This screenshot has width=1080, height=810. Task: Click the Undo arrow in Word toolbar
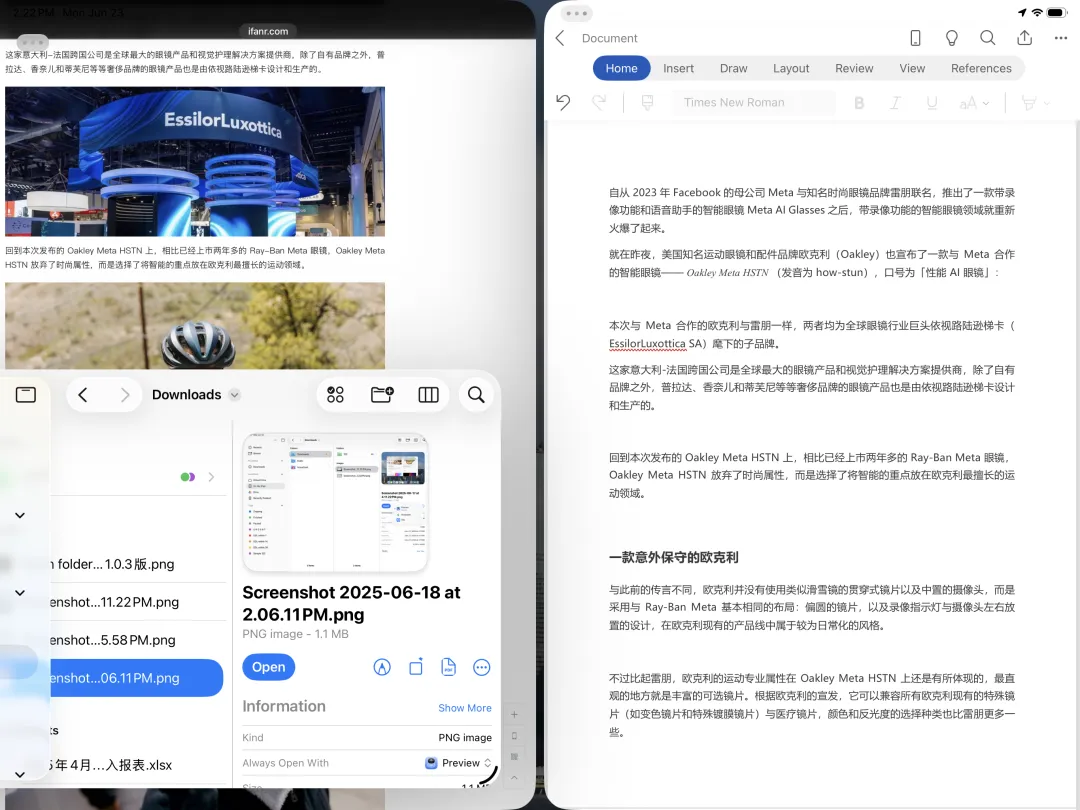tap(563, 102)
